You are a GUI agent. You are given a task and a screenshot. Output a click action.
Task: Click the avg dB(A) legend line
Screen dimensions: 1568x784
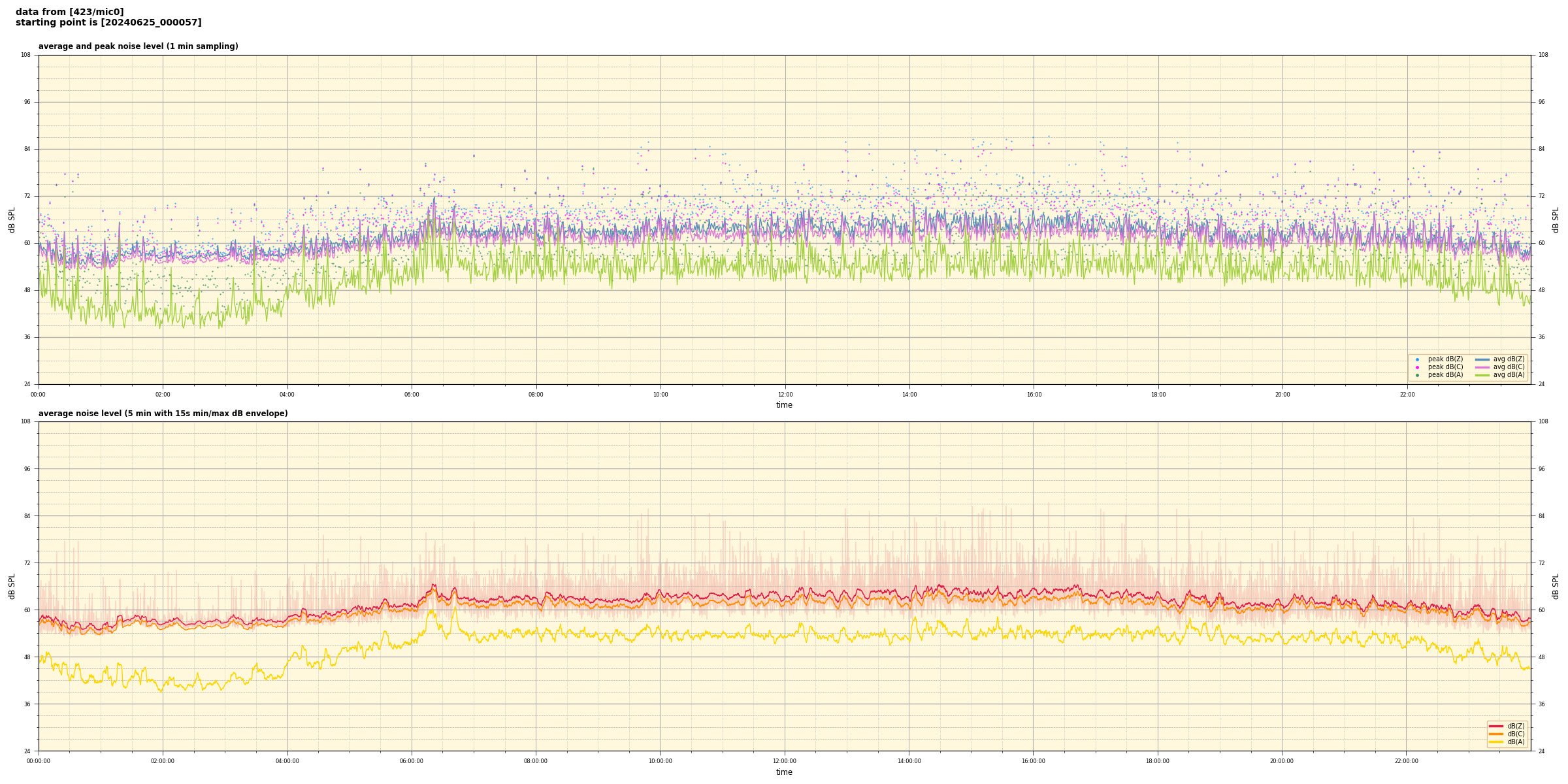click(1482, 375)
